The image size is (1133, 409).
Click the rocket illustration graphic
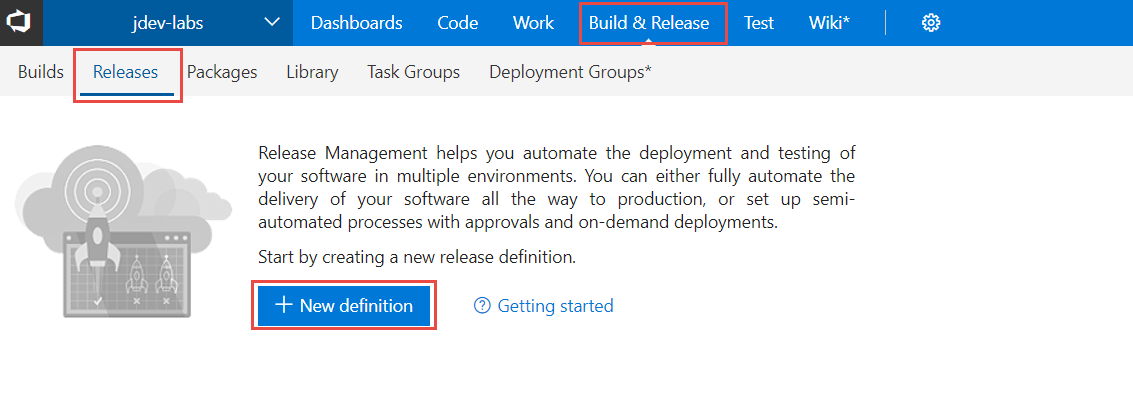pyautogui.click(x=122, y=231)
